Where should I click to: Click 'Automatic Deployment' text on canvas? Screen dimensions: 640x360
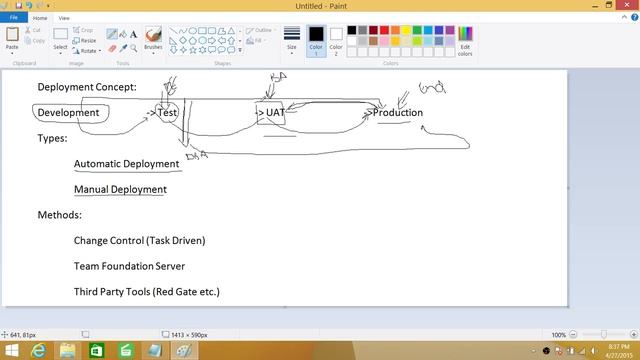pos(127,164)
